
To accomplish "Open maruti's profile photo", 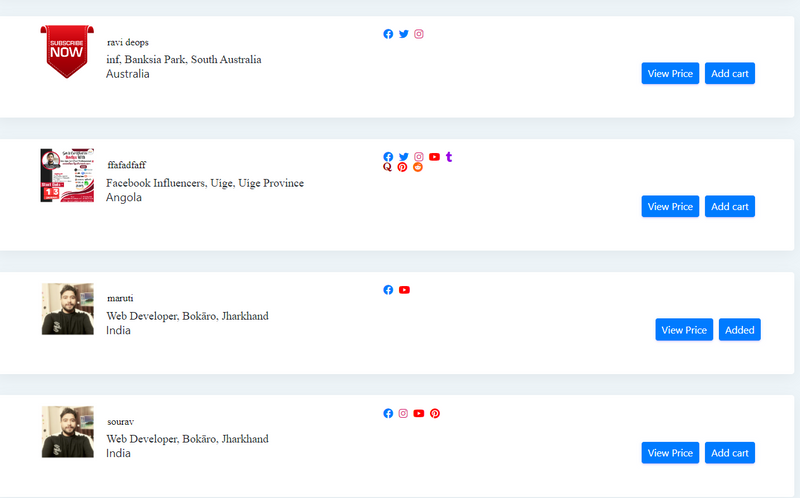I will click(67, 308).
